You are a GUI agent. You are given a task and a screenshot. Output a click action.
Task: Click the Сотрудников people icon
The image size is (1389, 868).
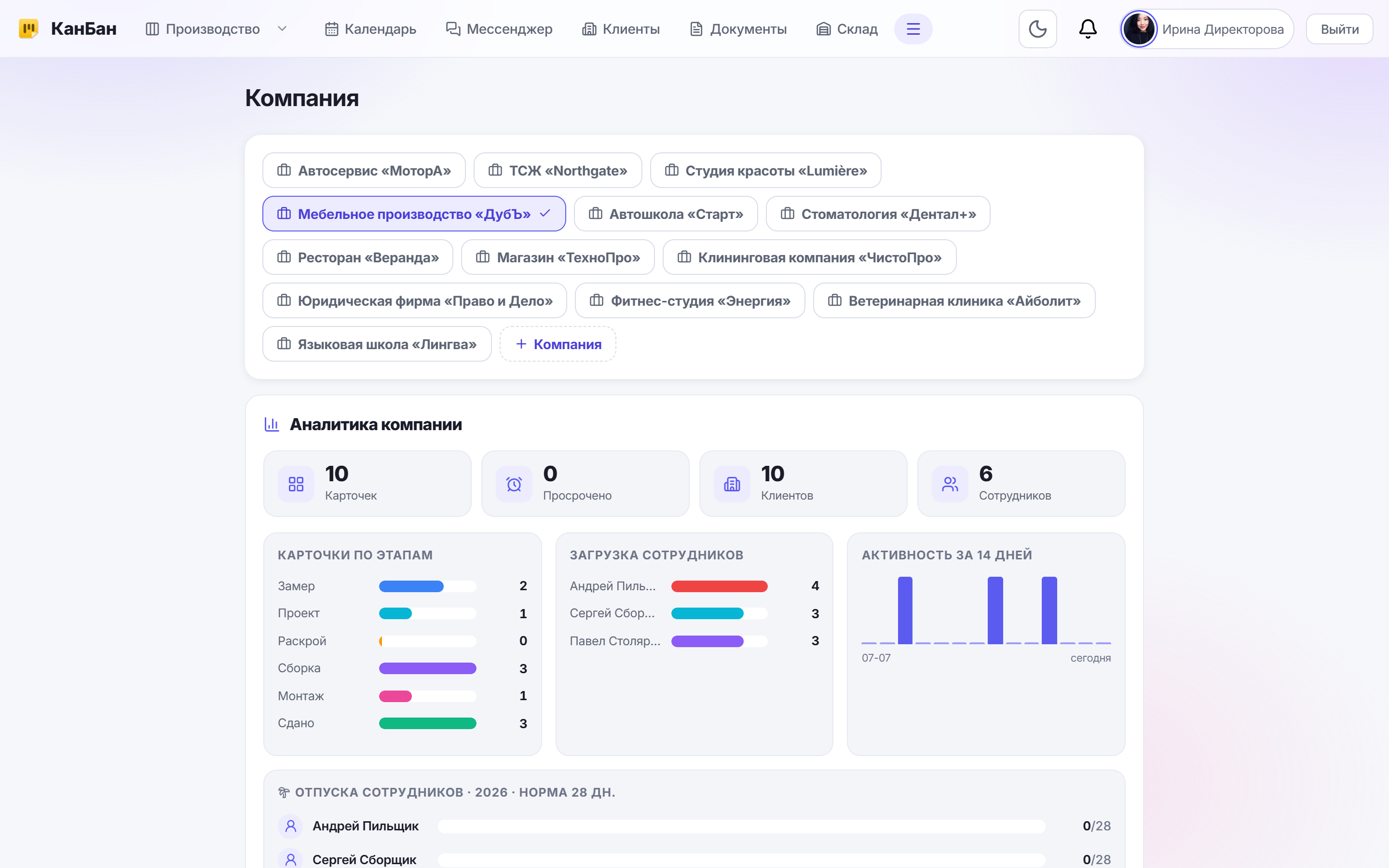pos(950,484)
